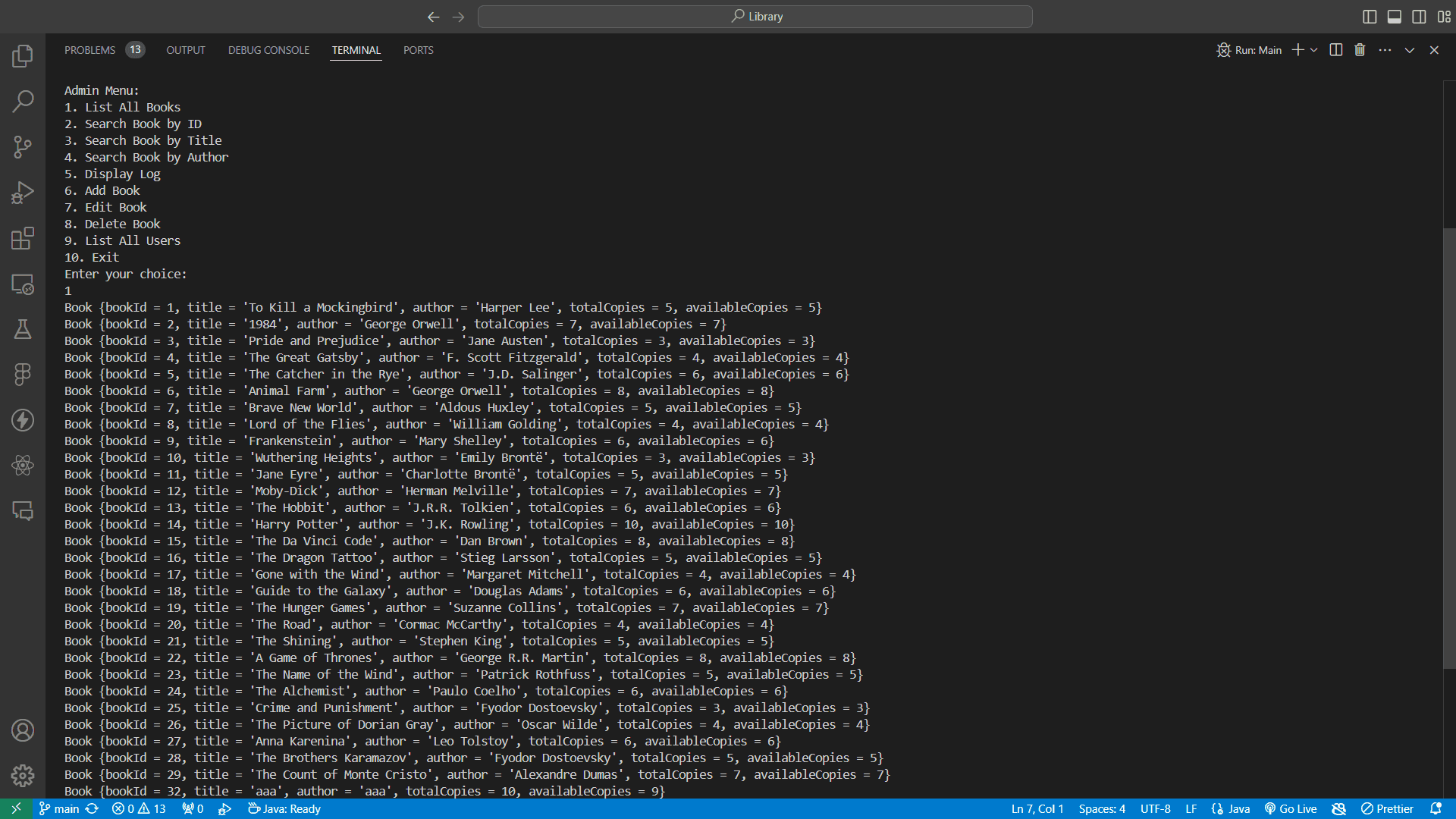
Task: Open the Search view icon
Action: tap(23, 101)
